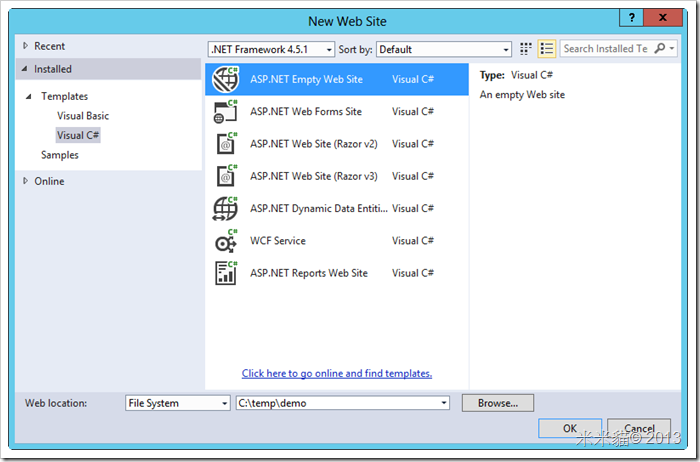This screenshot has height=462, width=700.
Task: Click the ASP.NET Reports Web Site chart icon
Action: coord(225,273)
